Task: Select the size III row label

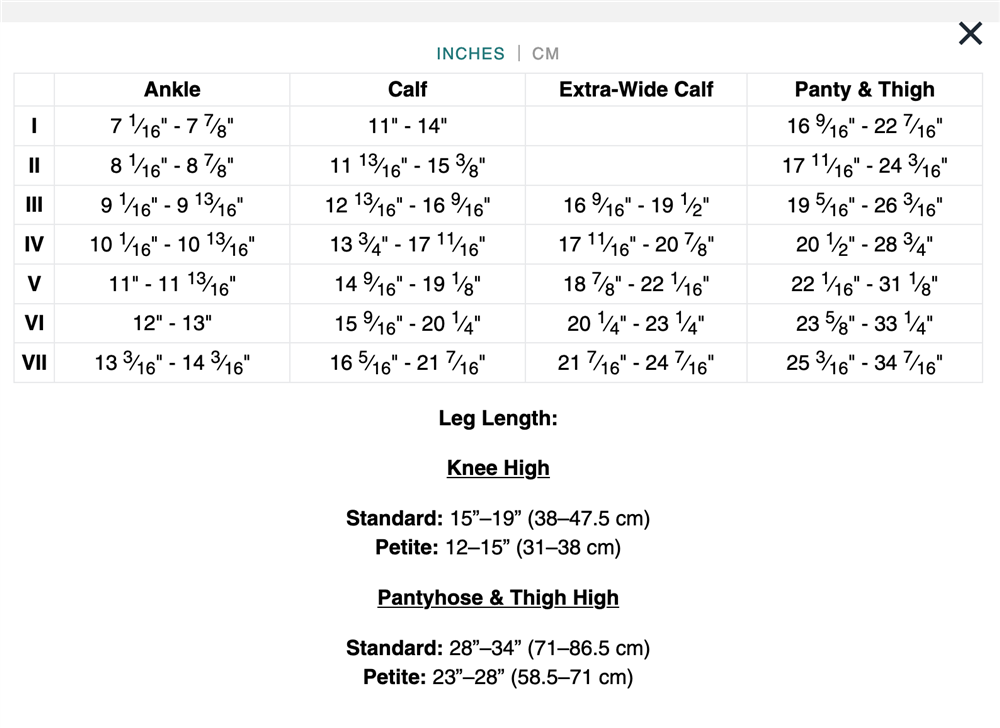Action: tap(34, 206)
